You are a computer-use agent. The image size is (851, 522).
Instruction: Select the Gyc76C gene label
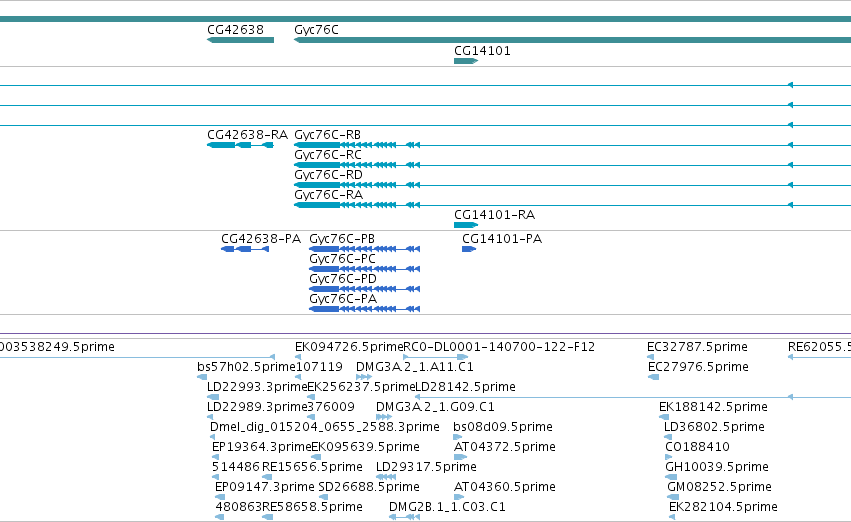[x=316, y=30]
